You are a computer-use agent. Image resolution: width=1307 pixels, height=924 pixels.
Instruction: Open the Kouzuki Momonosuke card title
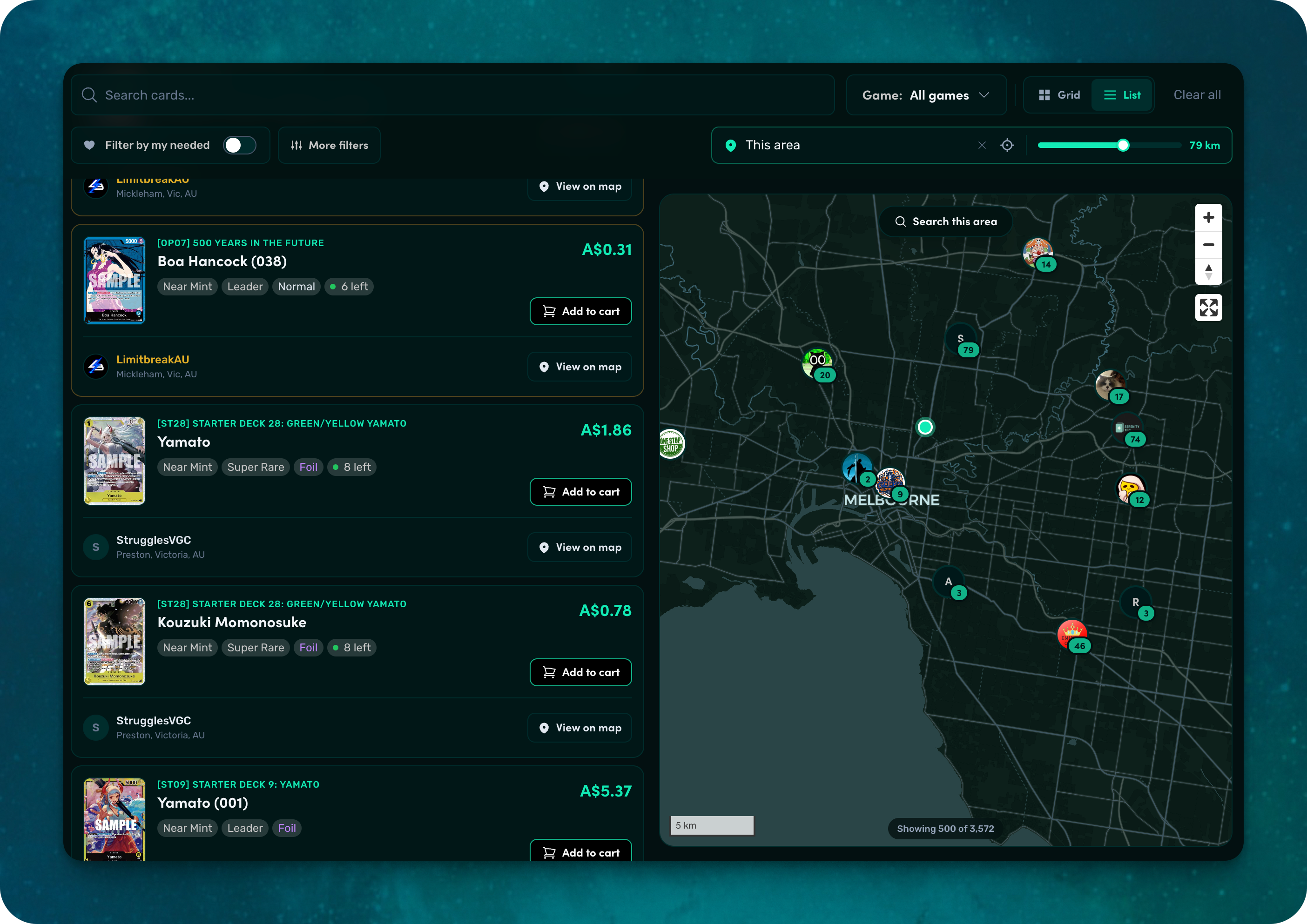[232, 623]
